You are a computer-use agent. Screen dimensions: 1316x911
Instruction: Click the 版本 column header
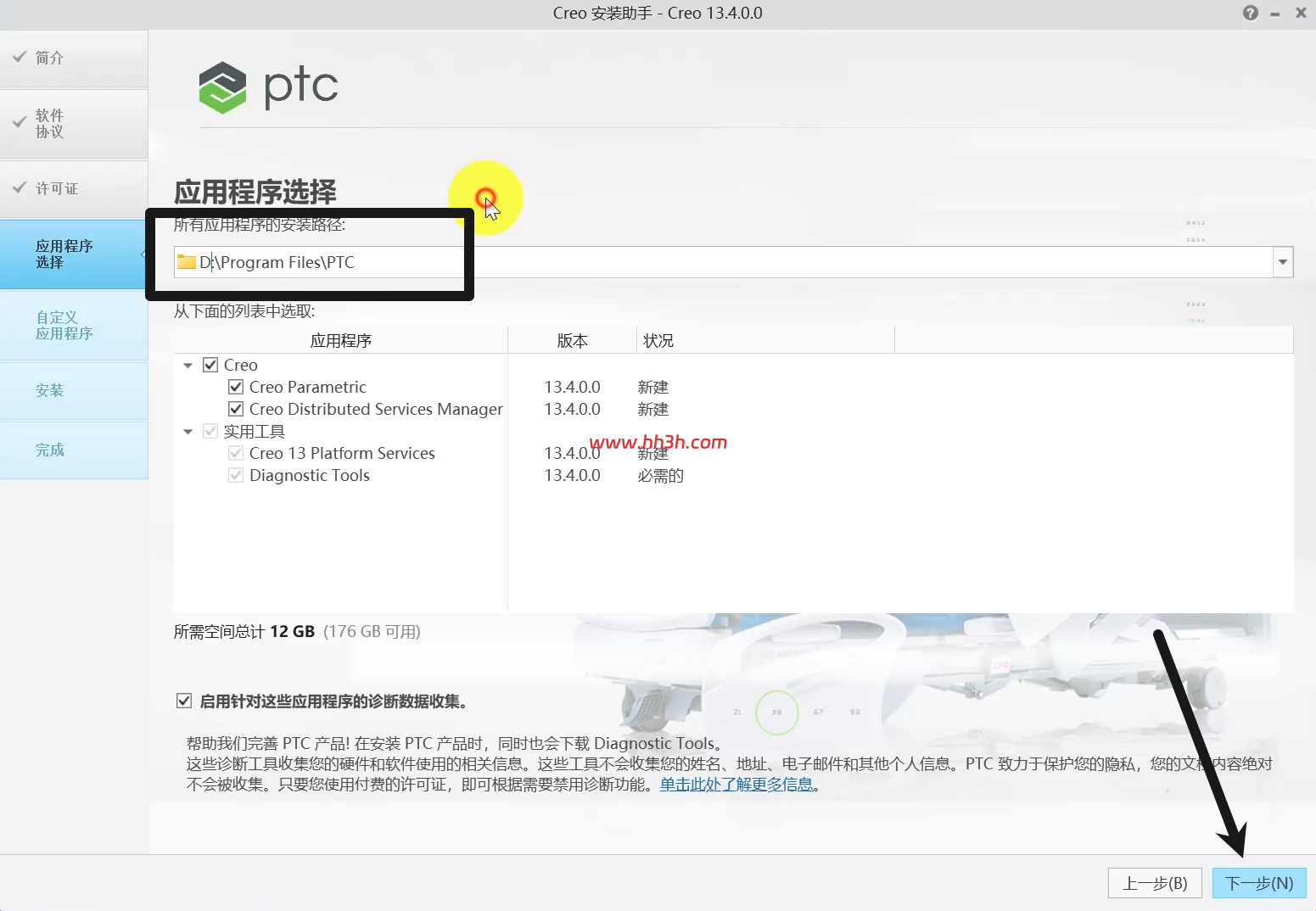(572, 340)
